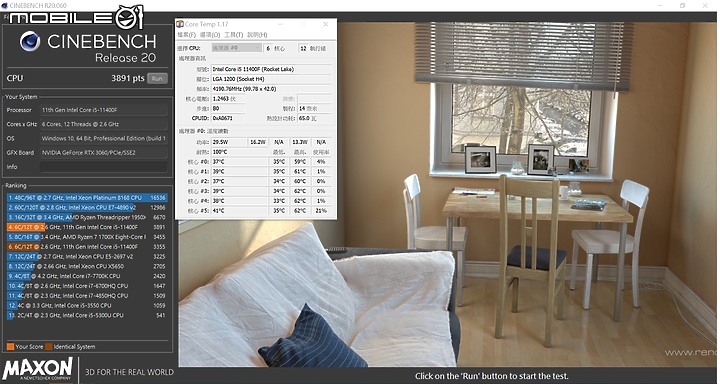Viewport: 720px width, 384px height.
Task: Open the 說明(H) menu in Core Temp
Action: (257, 35)
